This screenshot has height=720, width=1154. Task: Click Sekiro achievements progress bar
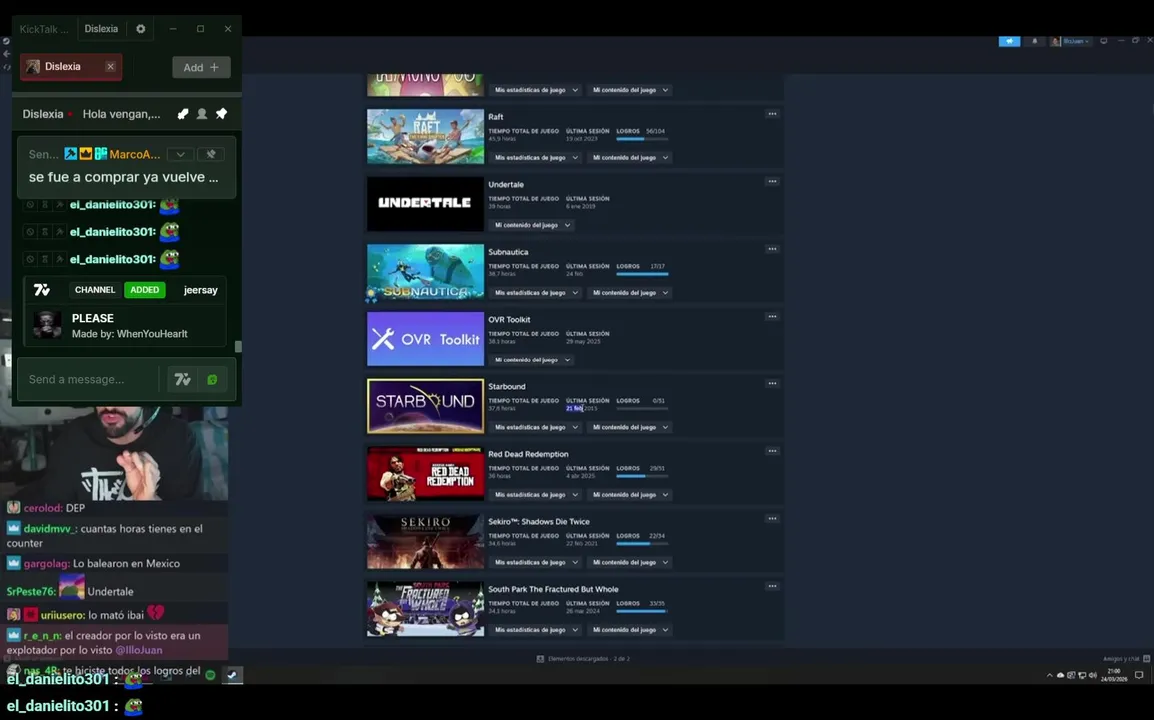pos(642,544)
